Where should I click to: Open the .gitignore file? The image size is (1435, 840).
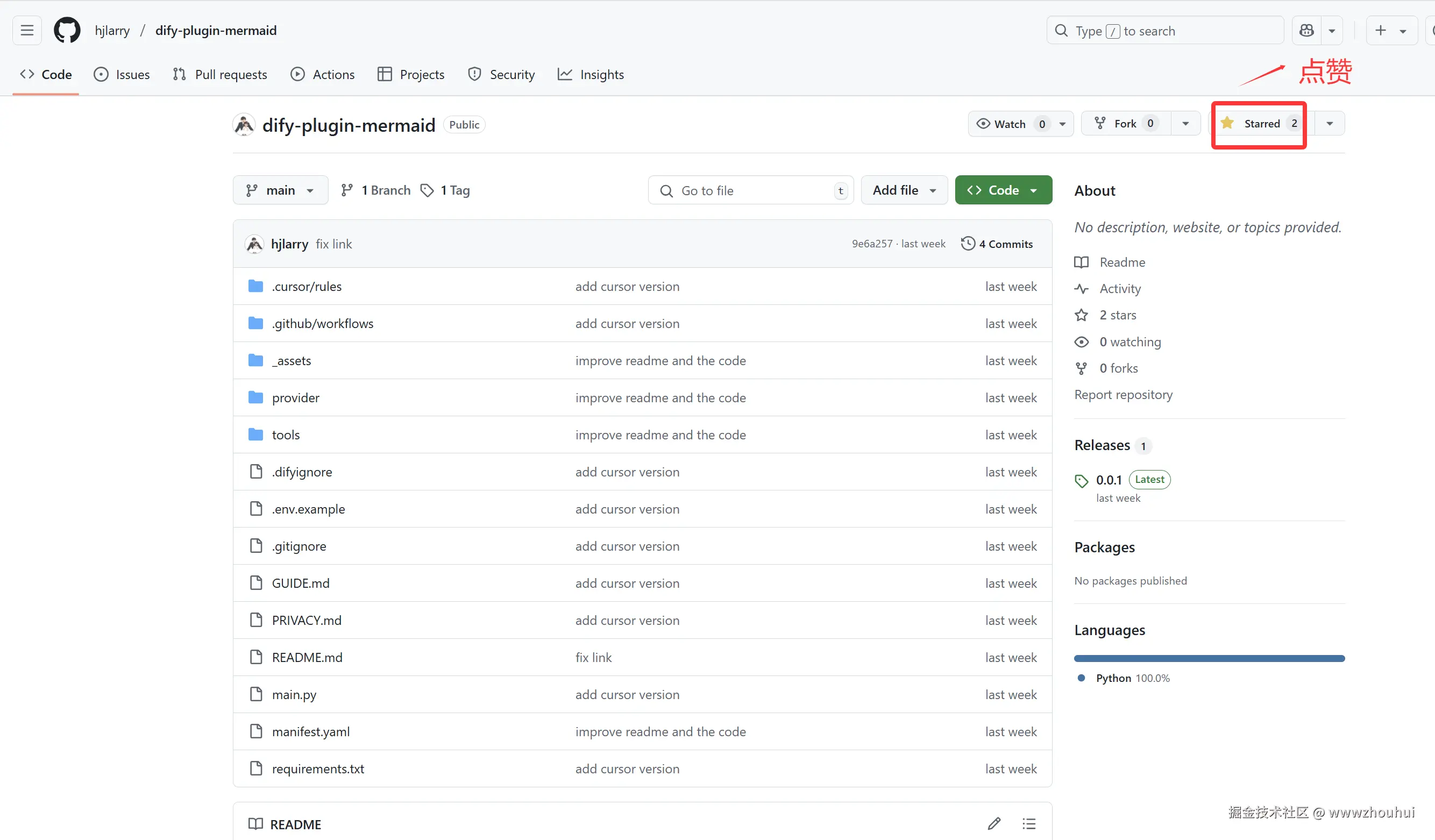299,546
